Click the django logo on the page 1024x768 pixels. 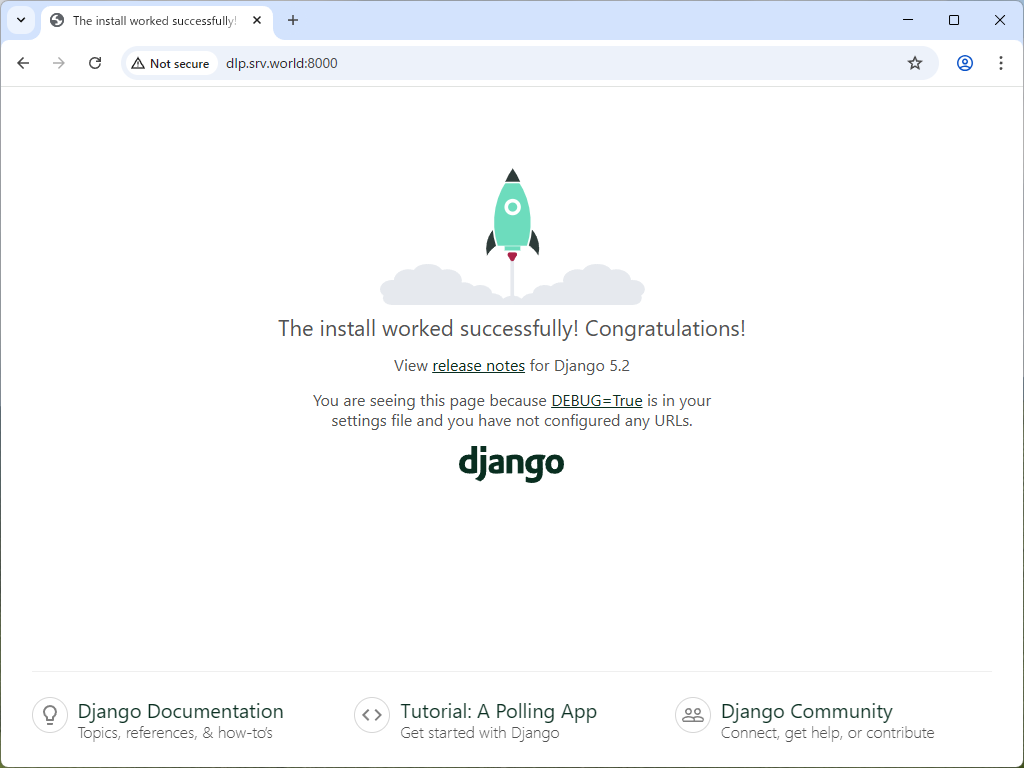coord(511,463)
